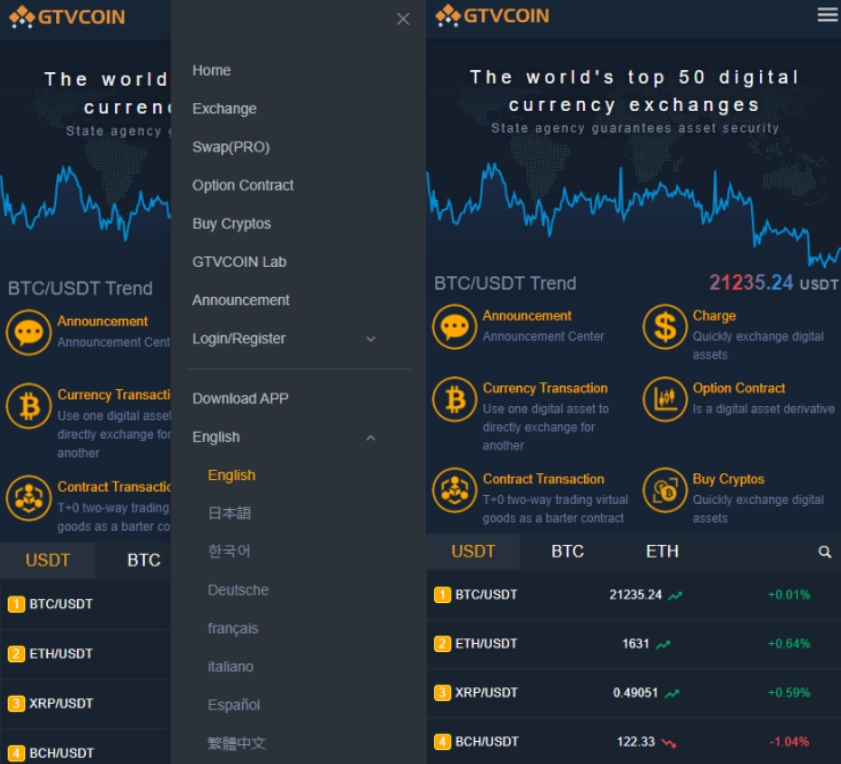841x764 pixels.
Task: Click rank badge 1 beside BTC/USDT on full home screen
Action: pyautogui.click(x=442, y=595)
